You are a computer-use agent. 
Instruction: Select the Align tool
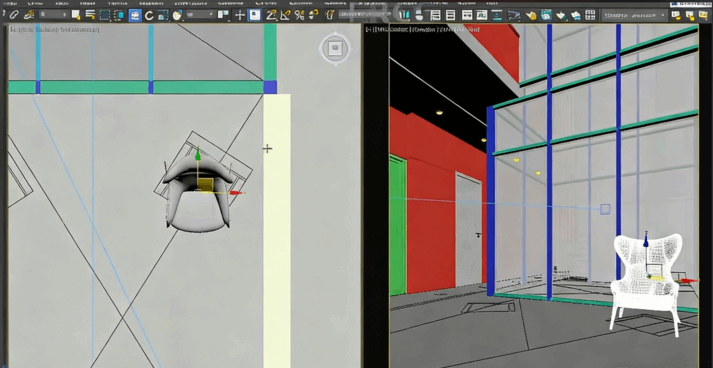[x=418, y=15]
